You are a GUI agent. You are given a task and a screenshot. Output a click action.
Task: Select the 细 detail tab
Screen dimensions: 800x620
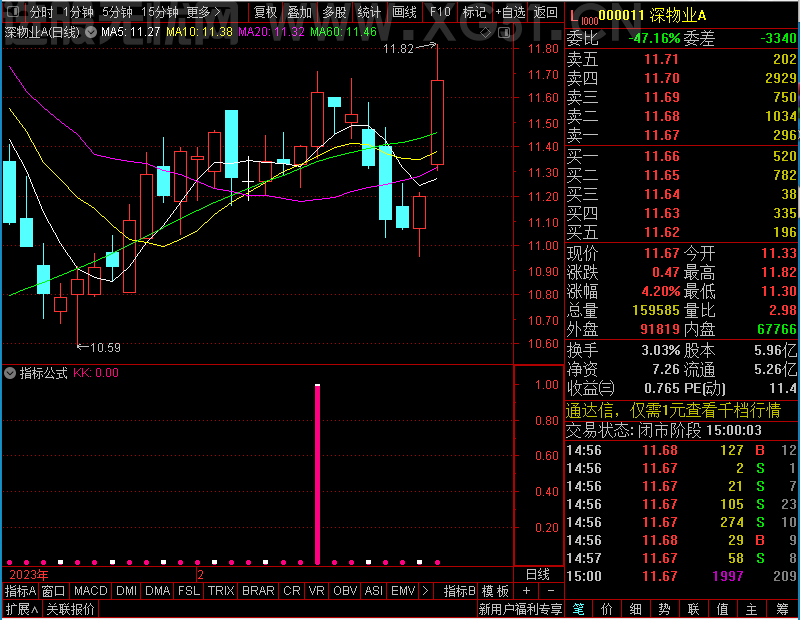636,609
